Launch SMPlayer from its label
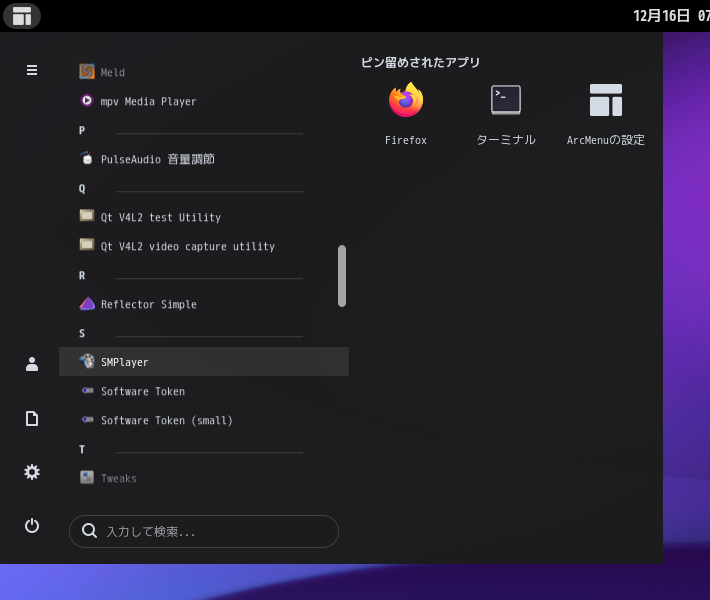710x600 pixels. tap(125, 362)
